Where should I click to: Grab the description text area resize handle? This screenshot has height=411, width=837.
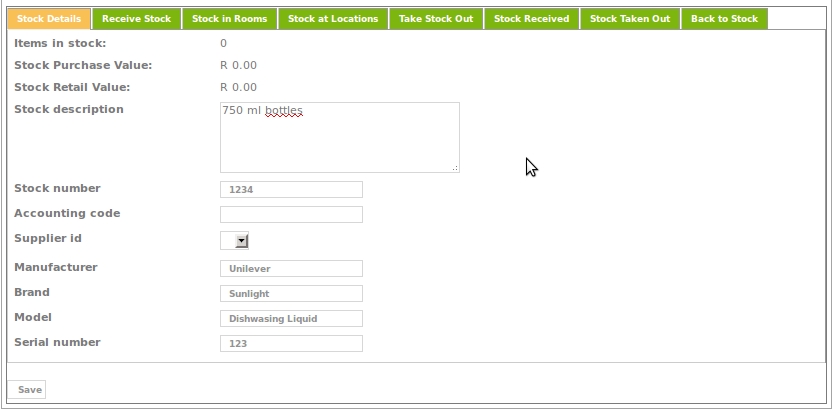(x=455, y=168)
